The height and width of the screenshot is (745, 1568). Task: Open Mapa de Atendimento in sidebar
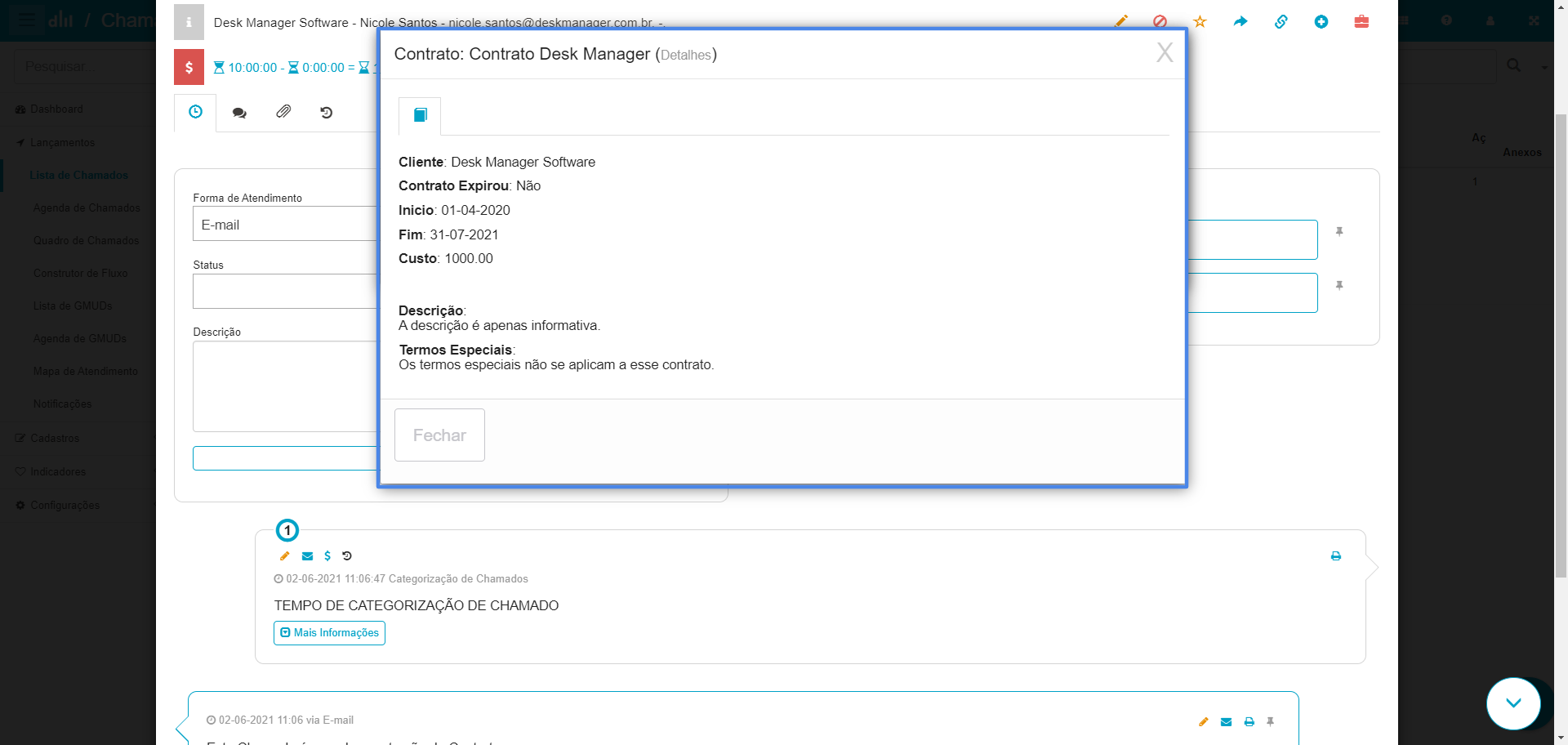86,372
